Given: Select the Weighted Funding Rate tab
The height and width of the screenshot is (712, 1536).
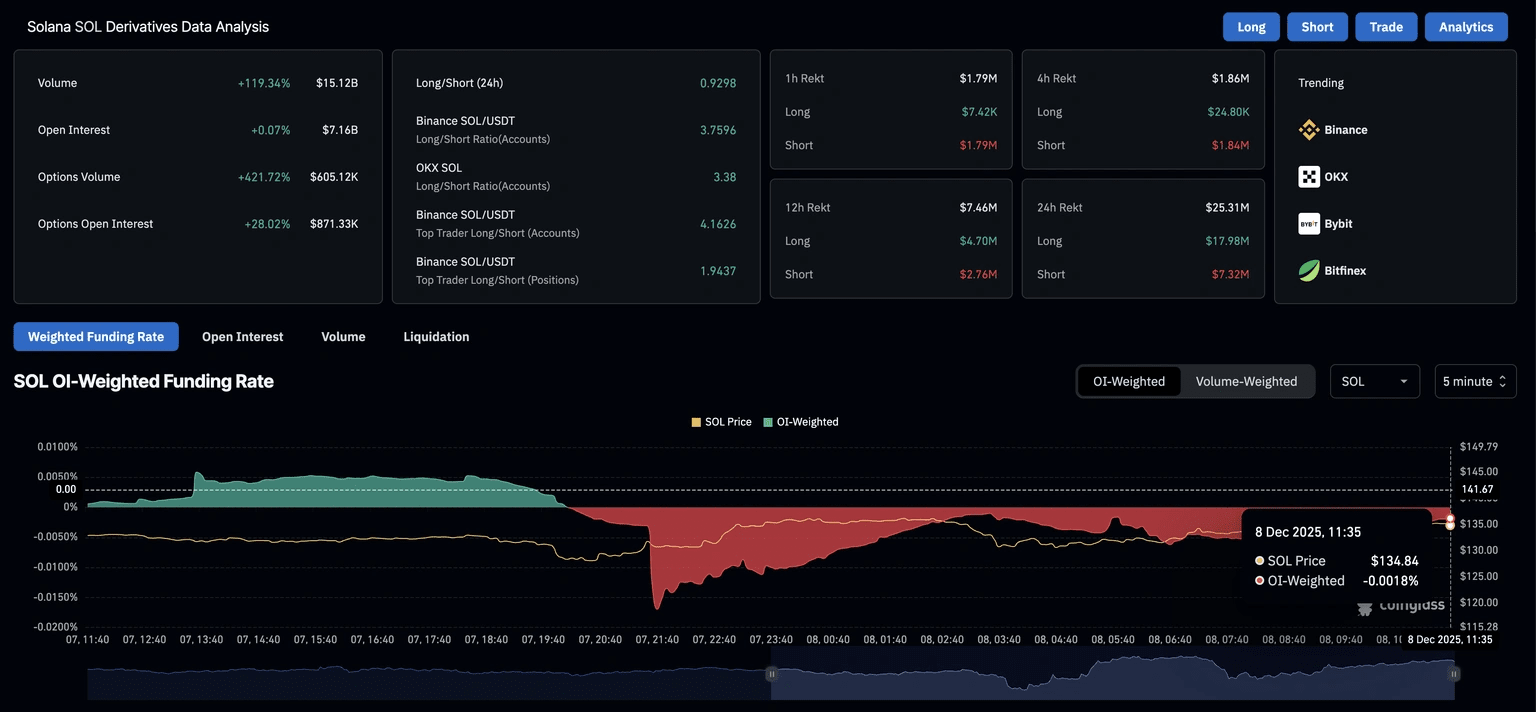Looking at the screenshot, I should [96, 337].
